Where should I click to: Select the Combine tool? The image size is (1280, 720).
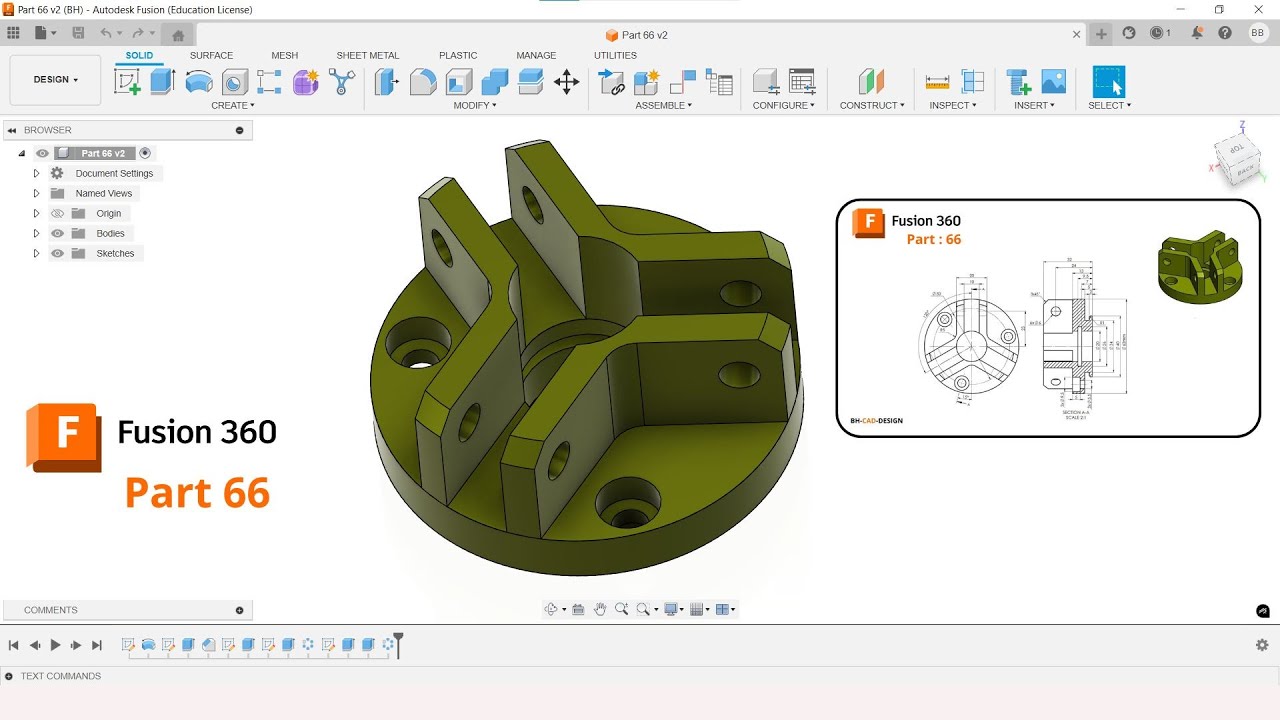495,82
